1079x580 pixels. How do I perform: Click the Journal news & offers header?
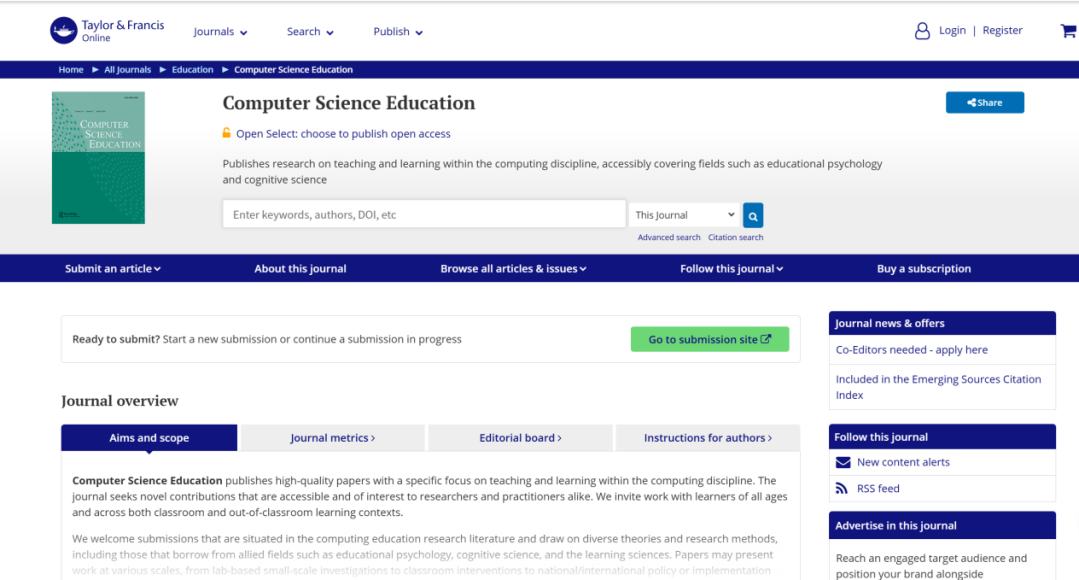942,323
